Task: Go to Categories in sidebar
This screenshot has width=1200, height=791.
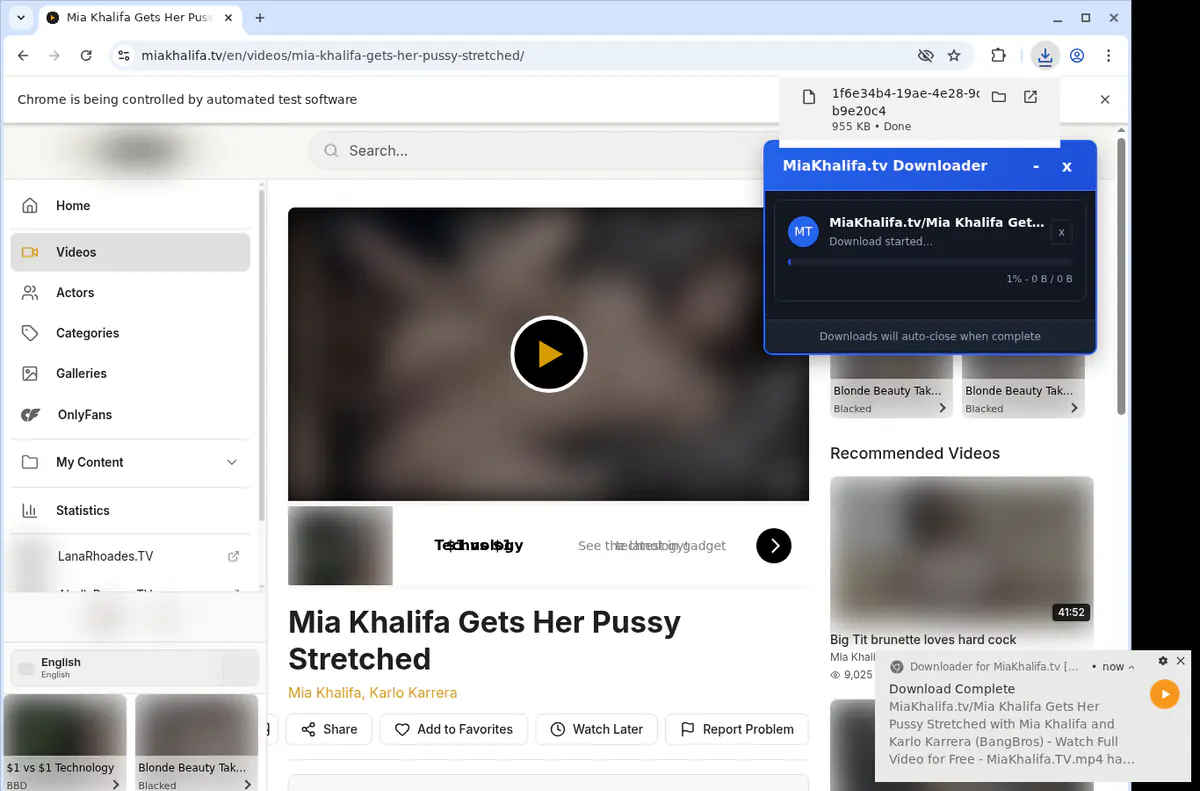Action: [130, 333]
